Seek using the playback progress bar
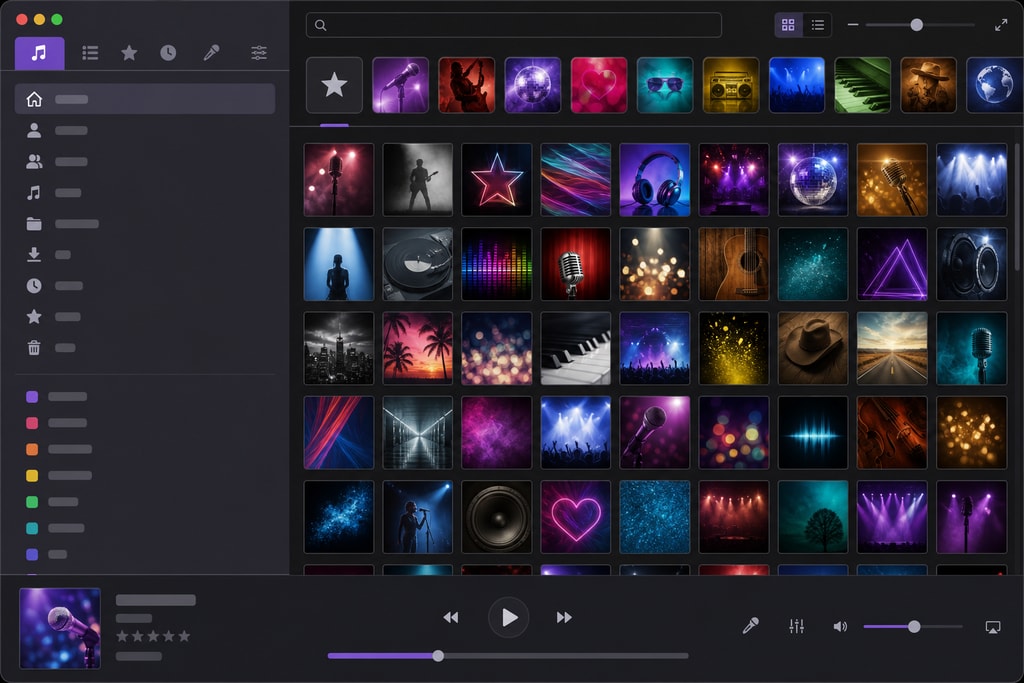The width and height of the screenshot is (1024, 683). (508, 656)
